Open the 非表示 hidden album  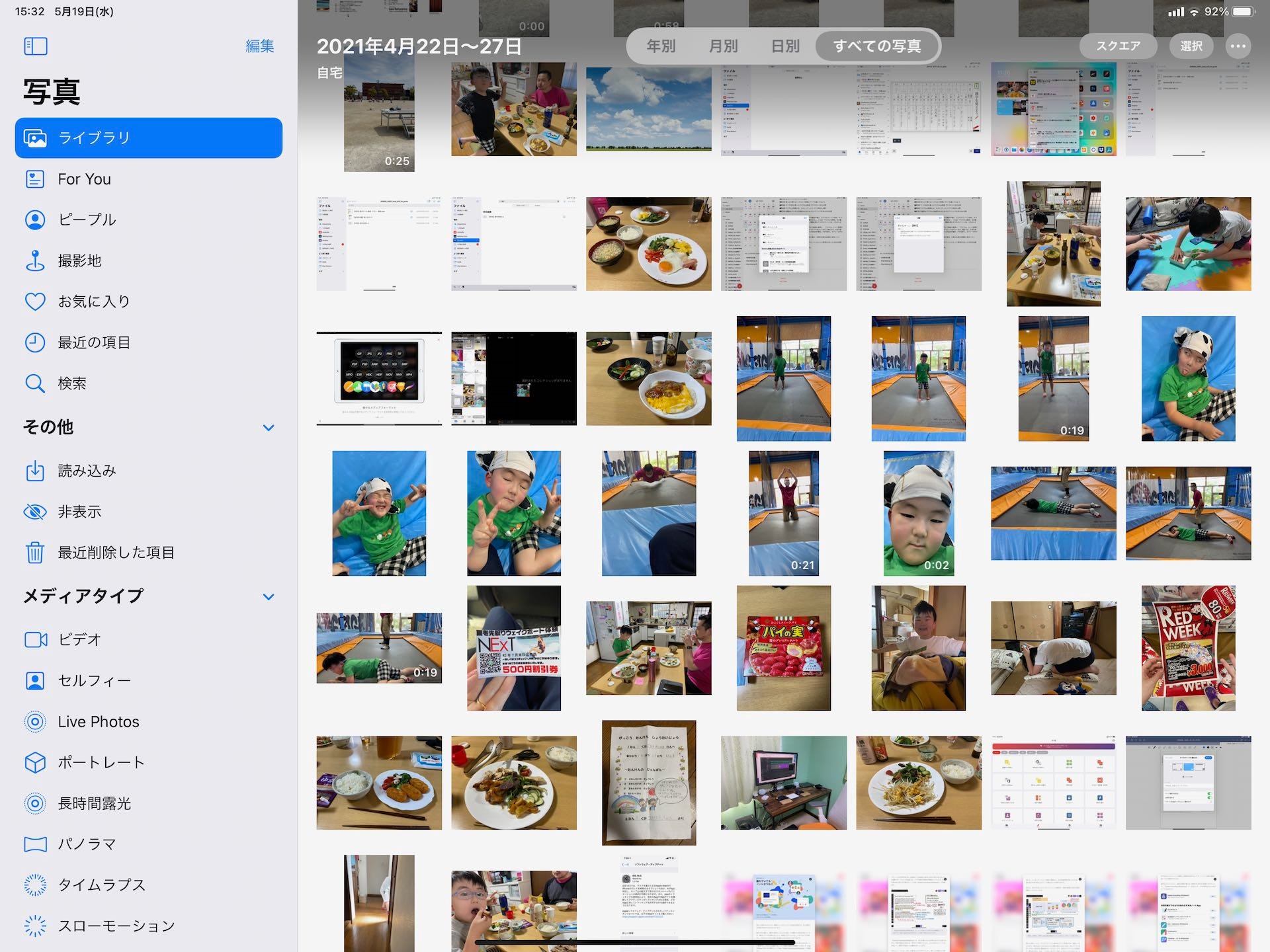(x=79, y=511)
